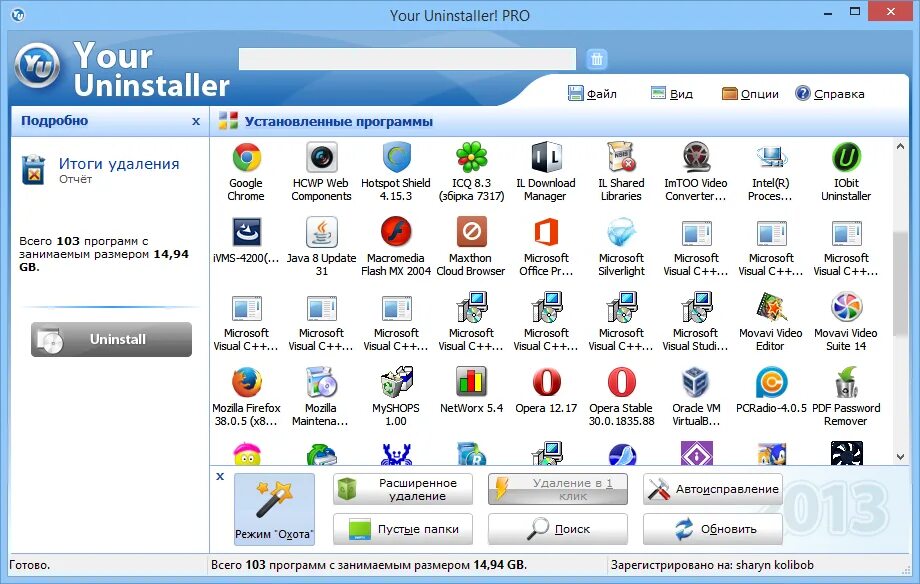Click status text 'Готово.'
This screenshot has width=920, height=584.
click(30, 565)
